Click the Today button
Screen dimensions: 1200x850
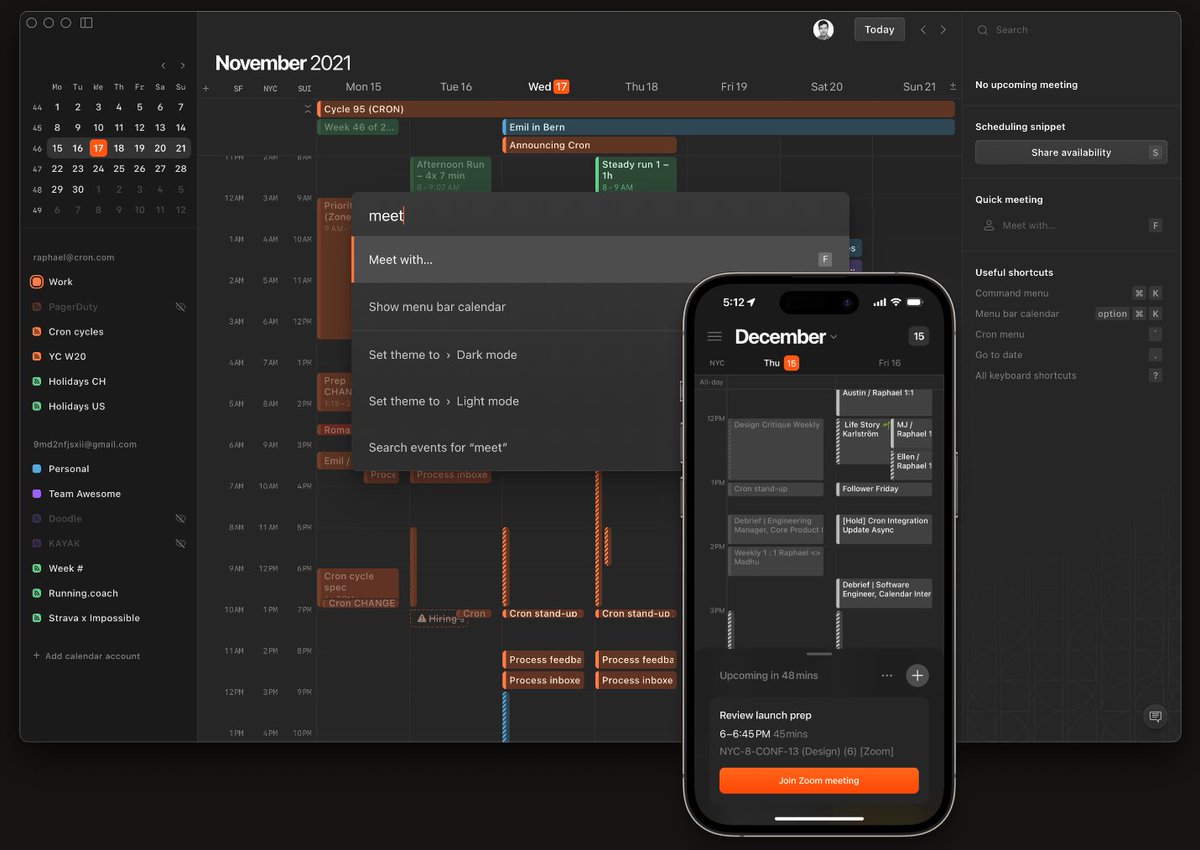(879, 30)
